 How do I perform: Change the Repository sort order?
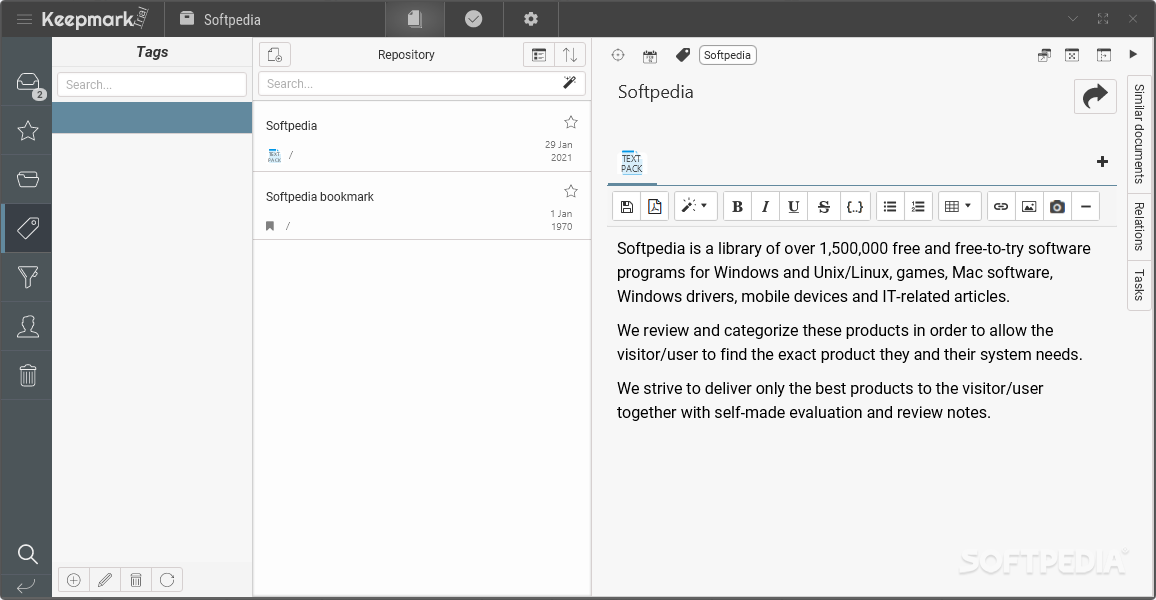pos(570,55)
